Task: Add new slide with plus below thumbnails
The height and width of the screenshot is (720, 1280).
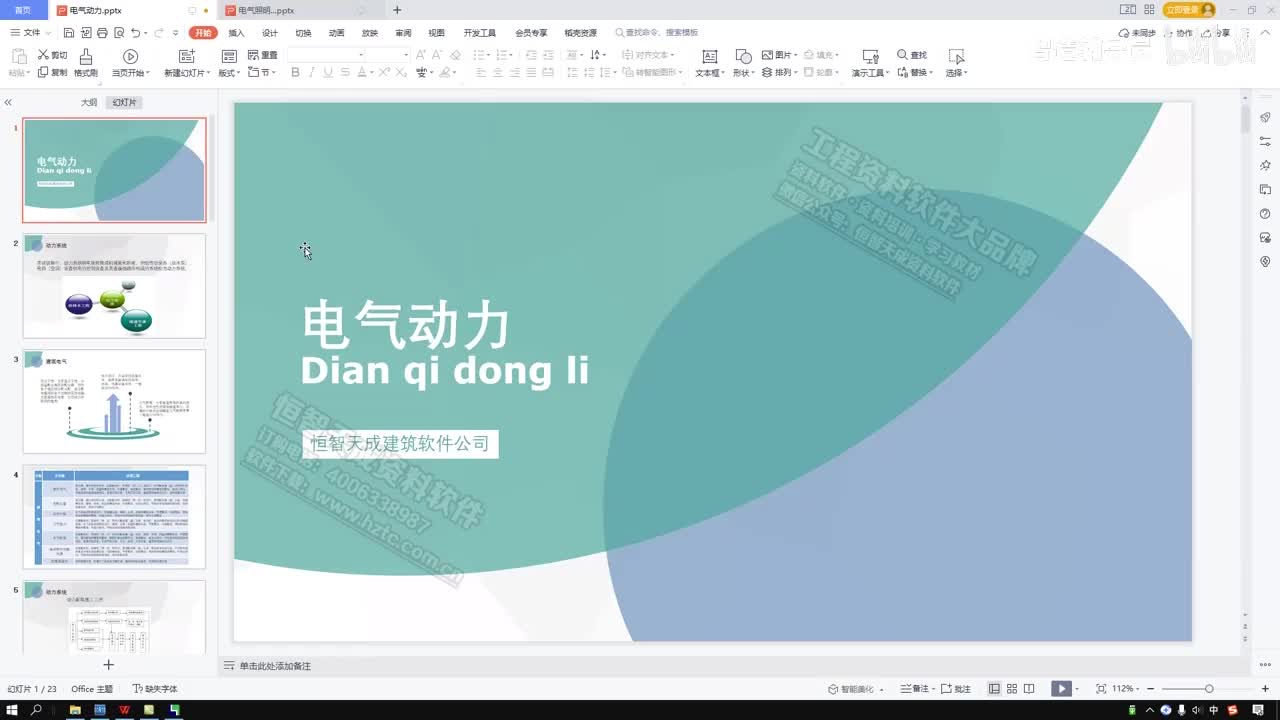Action: 109,665
